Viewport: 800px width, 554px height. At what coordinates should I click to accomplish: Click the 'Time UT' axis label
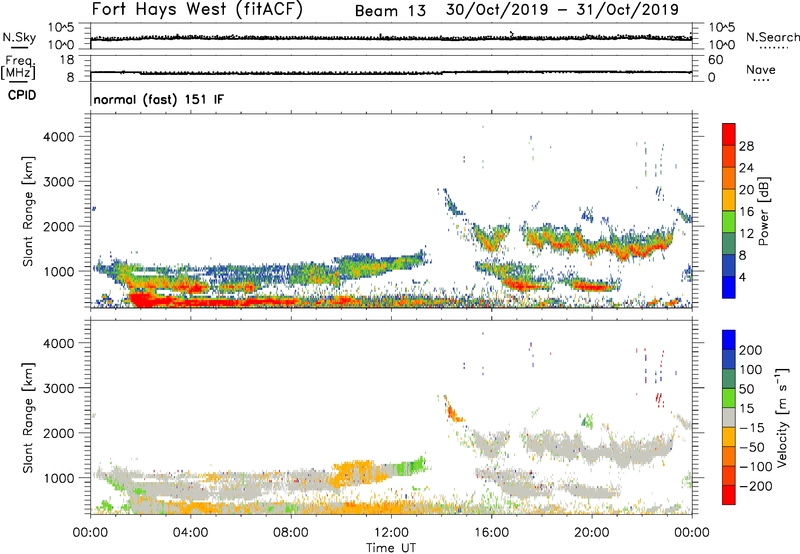[x=391, y=547]
